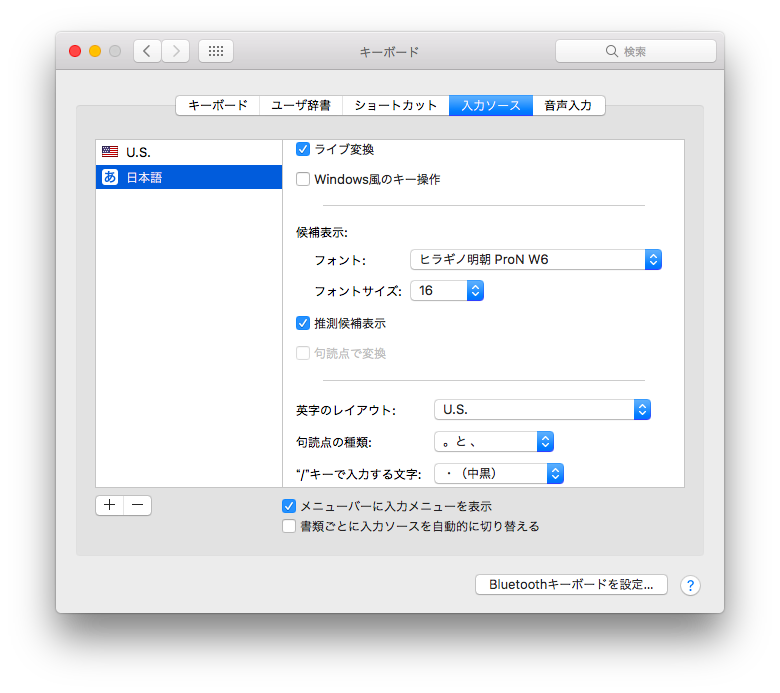Image resolution: width=780 pixels, height=693 pixels.
Task: Go back with the left chevron button
Action: pyautogui.click(x=147, y=51)
